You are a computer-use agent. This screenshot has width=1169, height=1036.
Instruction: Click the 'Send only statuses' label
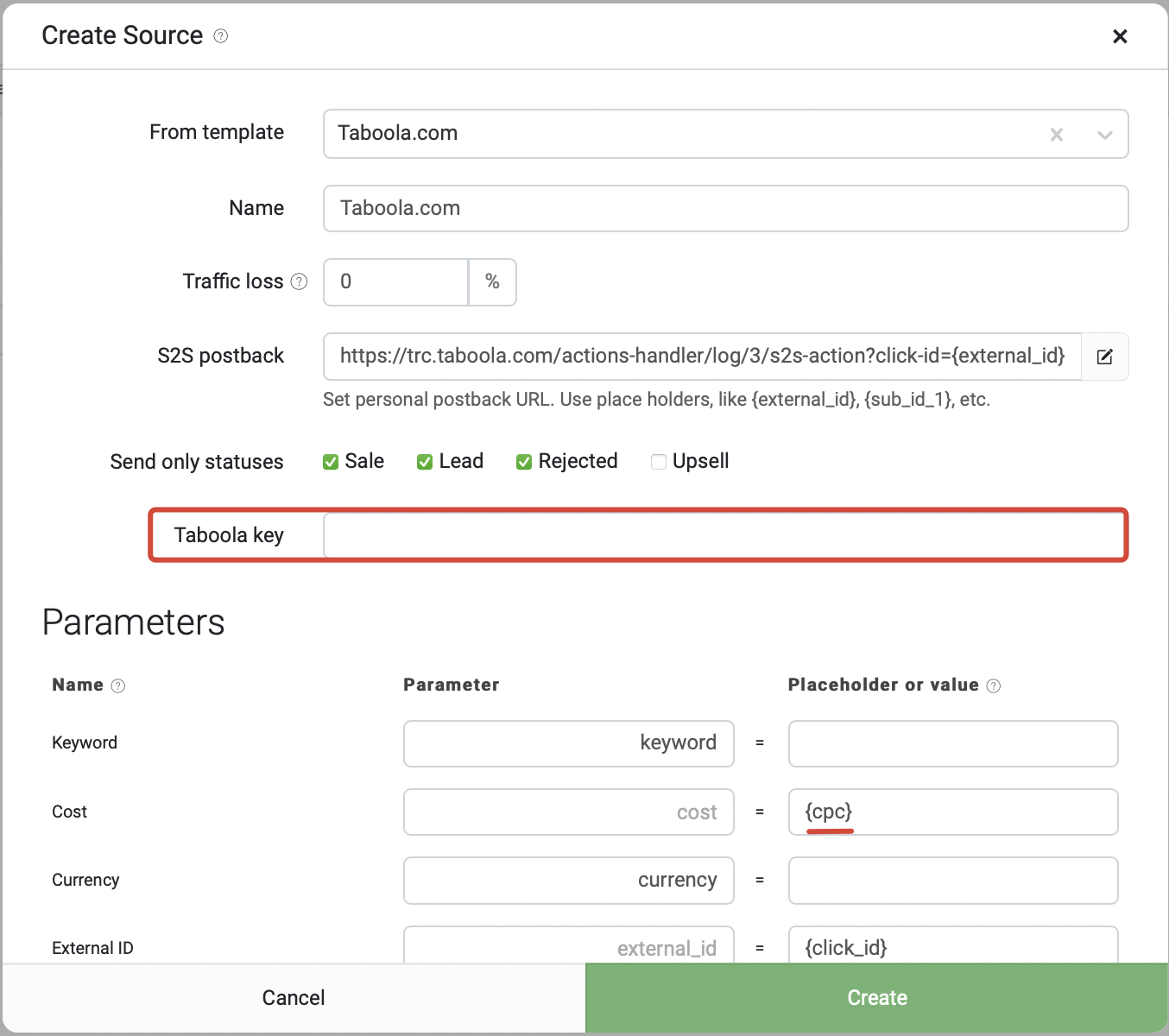click(197, 462)
